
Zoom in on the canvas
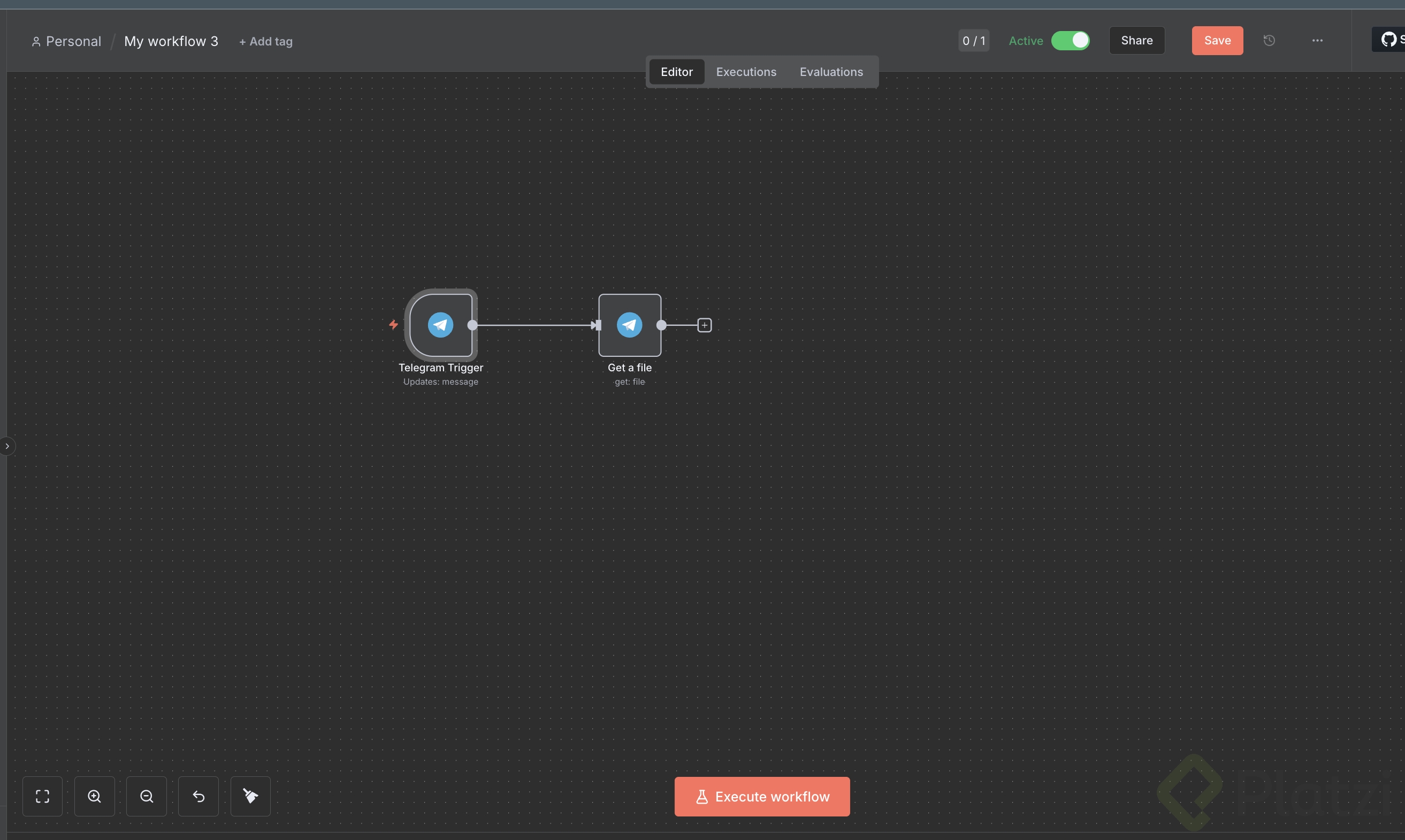95,797
